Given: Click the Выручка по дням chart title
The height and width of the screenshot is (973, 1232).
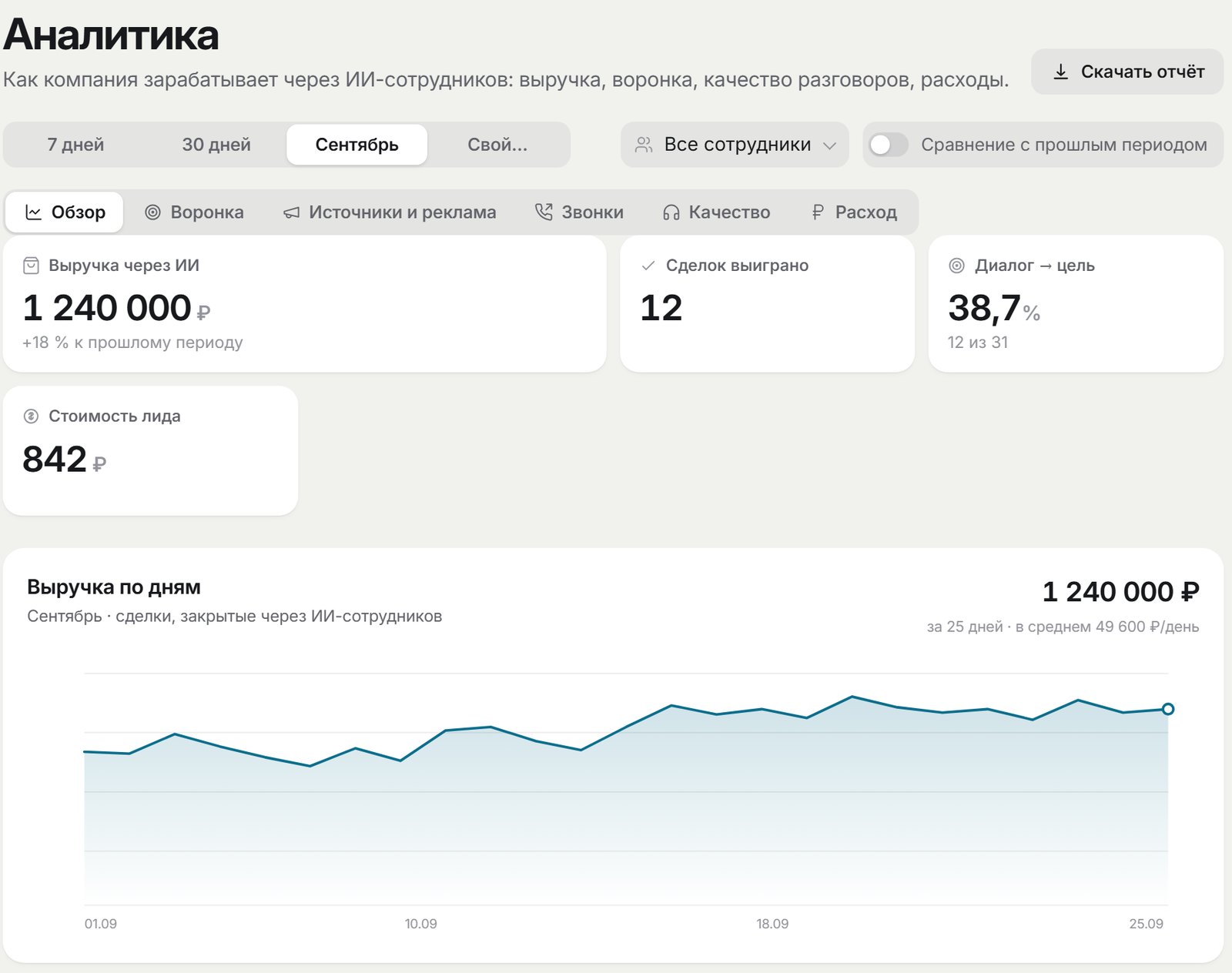Looking at the screenshot, I should [114, 587].
